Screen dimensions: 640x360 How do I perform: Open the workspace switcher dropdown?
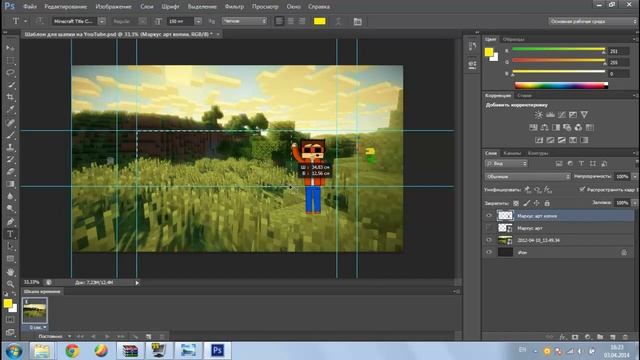pyautogui.click(x=593, y=21)
